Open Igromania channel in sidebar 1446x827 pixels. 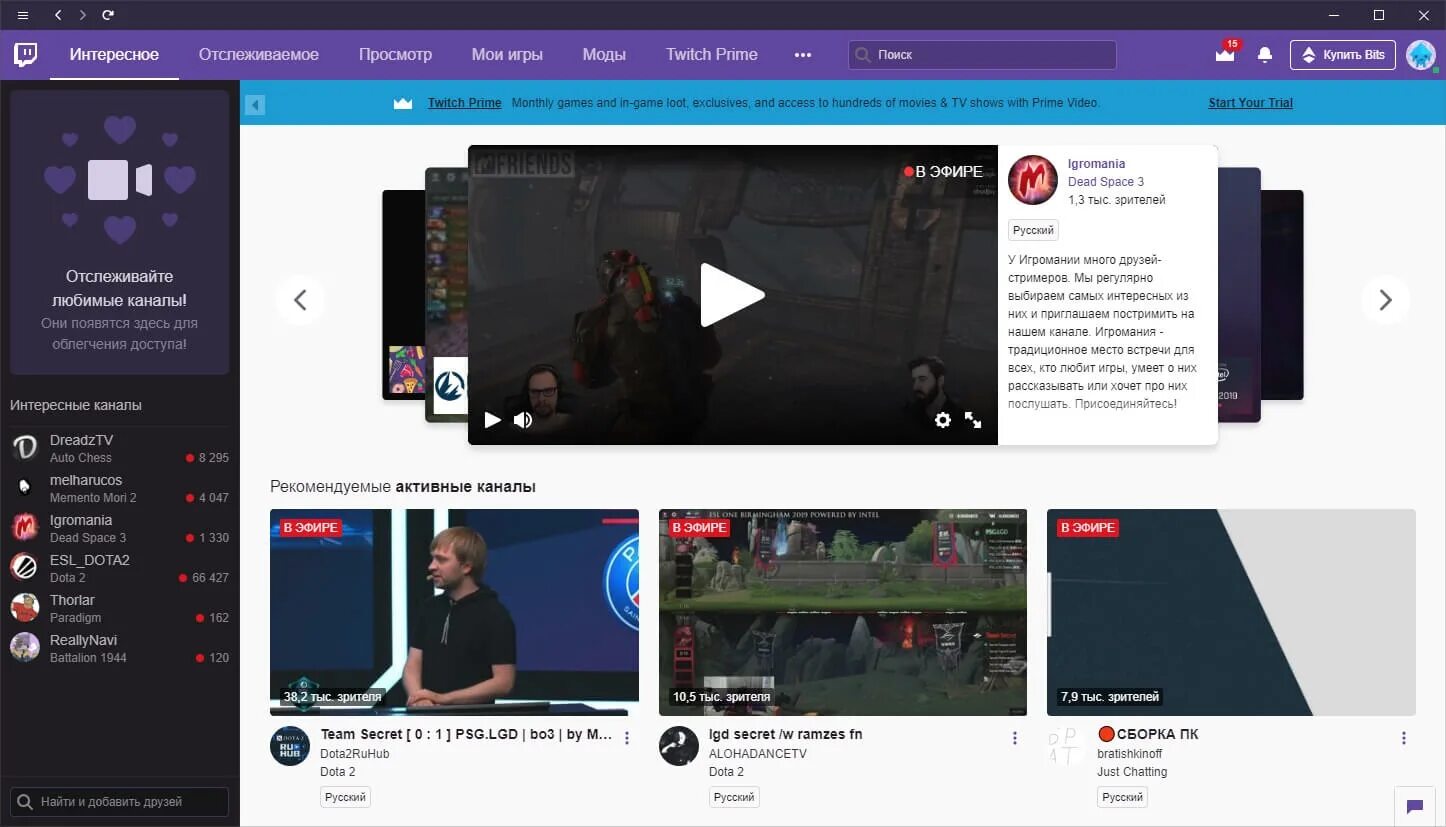[x=120, y=528]
